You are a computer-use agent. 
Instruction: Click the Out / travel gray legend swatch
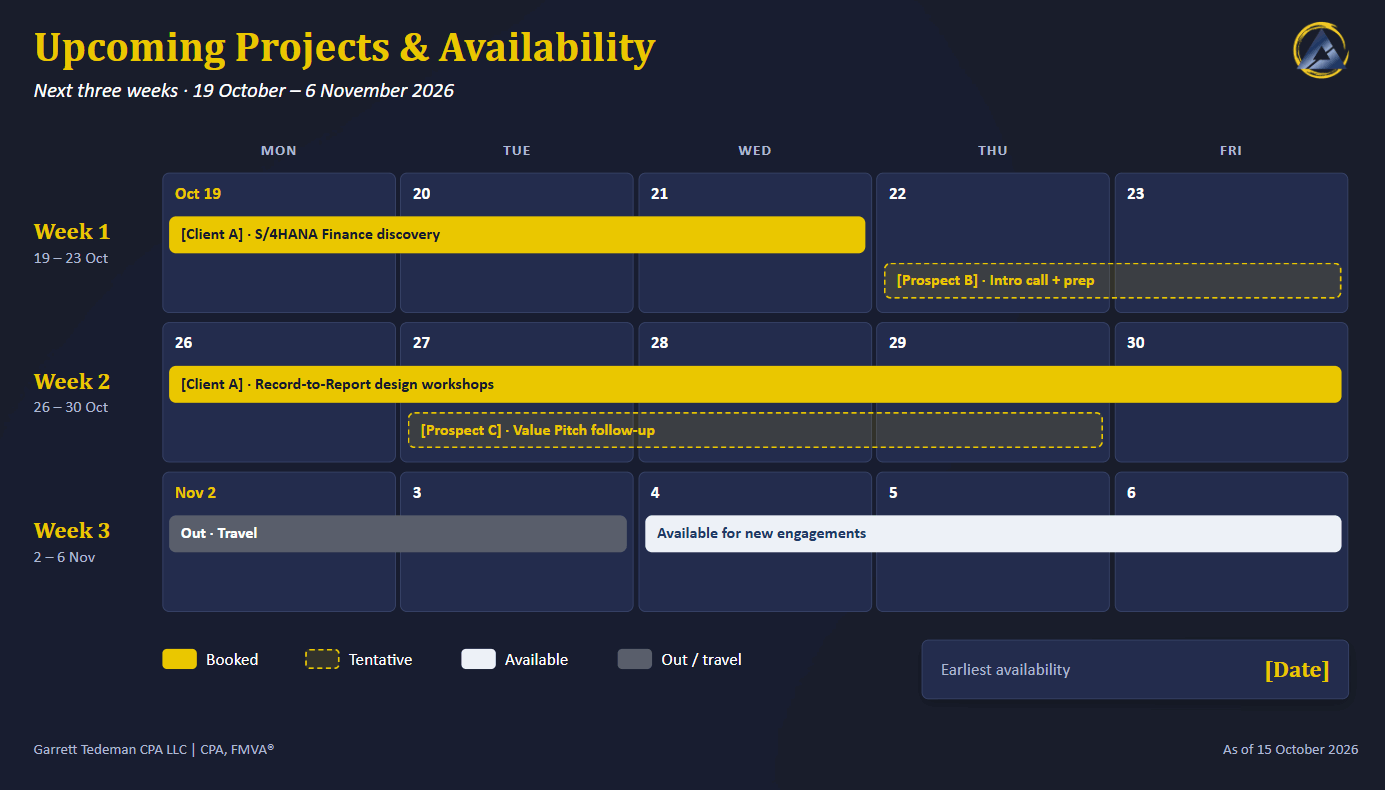pyautogui.click(x=635, y=659)
